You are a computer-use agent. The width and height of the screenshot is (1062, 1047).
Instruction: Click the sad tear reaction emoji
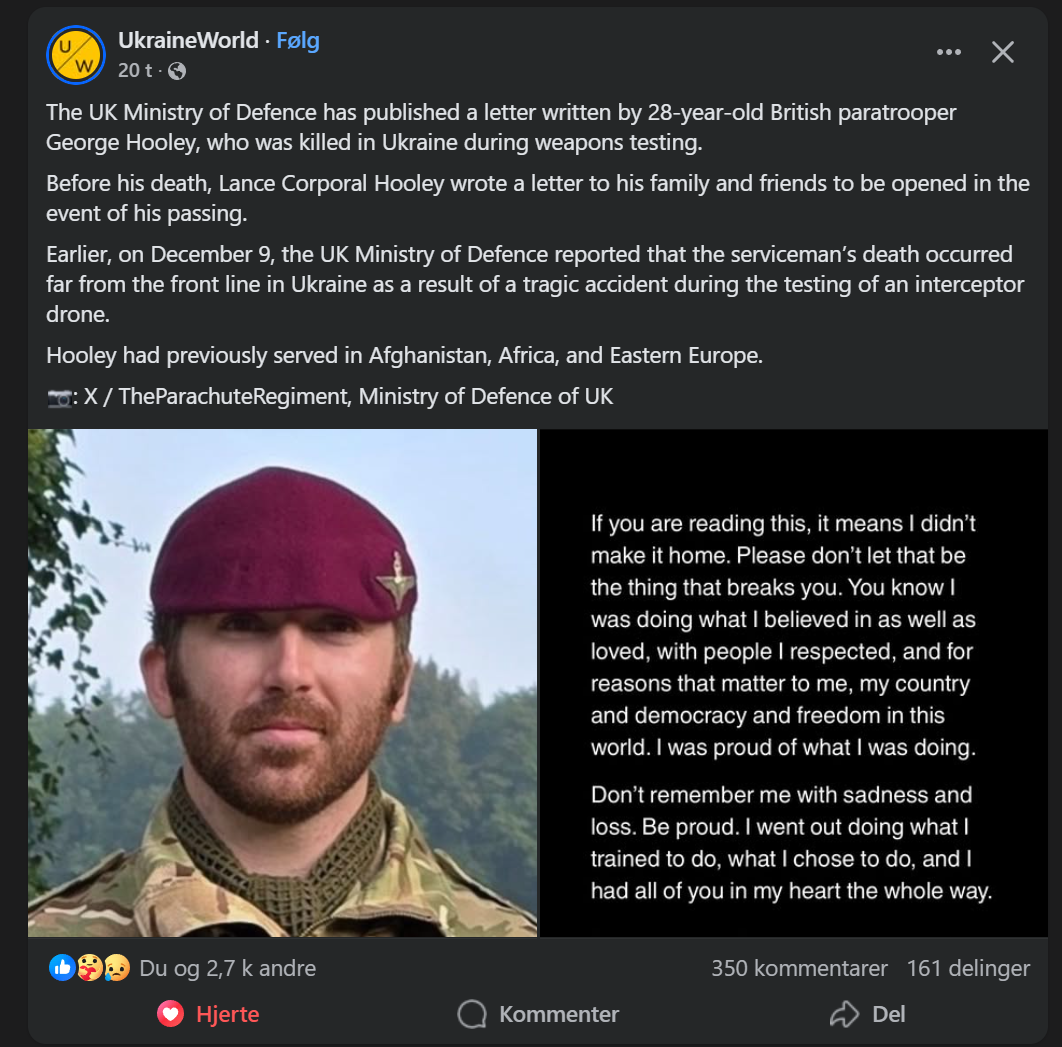coord(117,968)
